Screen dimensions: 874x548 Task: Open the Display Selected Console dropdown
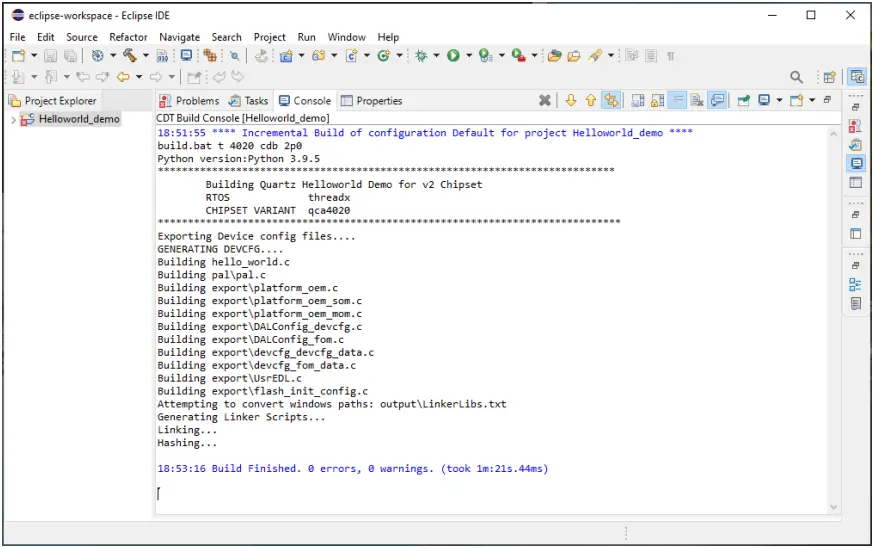(x=779, y=100)
